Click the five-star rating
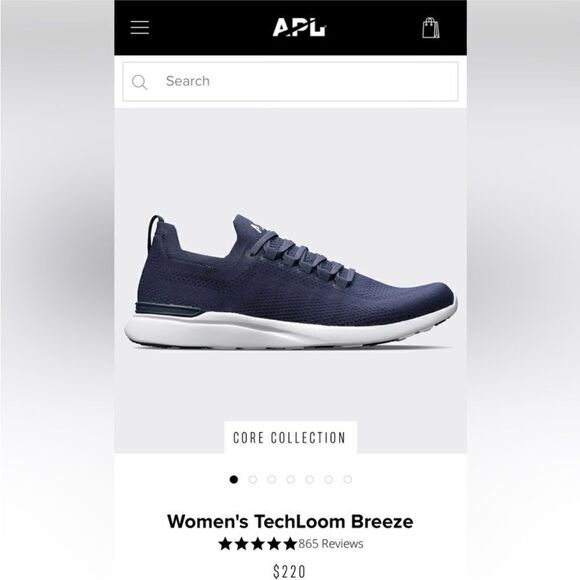 click(258, 544)
